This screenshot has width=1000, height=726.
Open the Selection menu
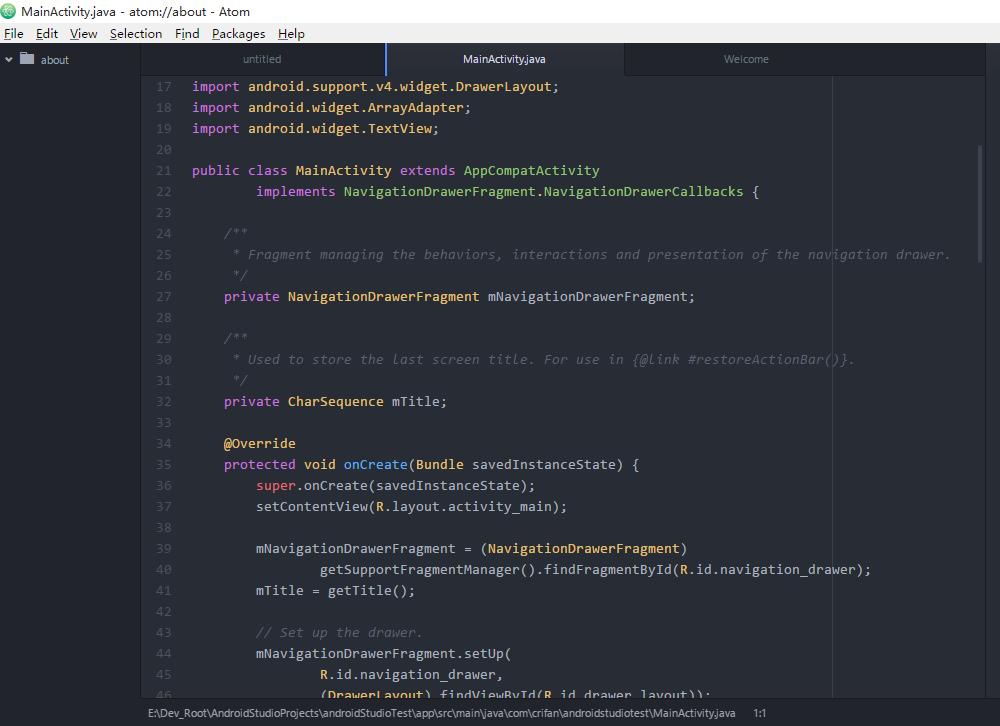click(x=136, y=34)
